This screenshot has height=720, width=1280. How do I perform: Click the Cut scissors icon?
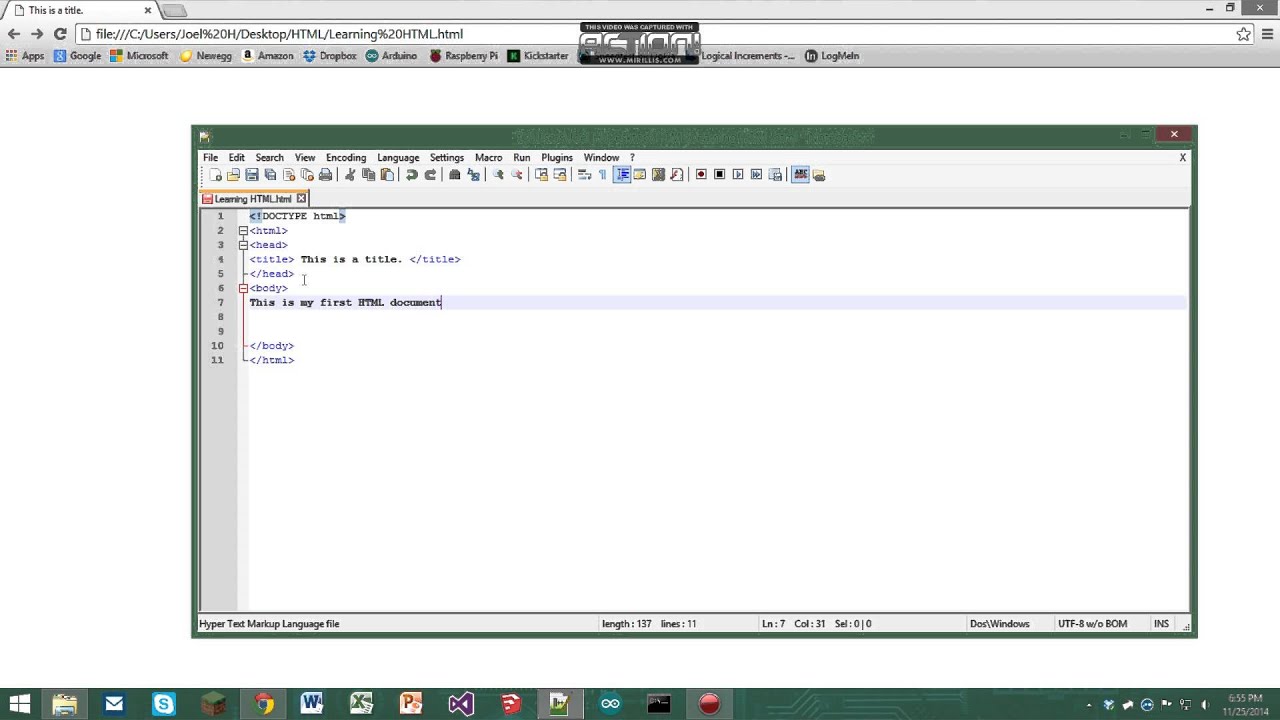pos(350,175)
